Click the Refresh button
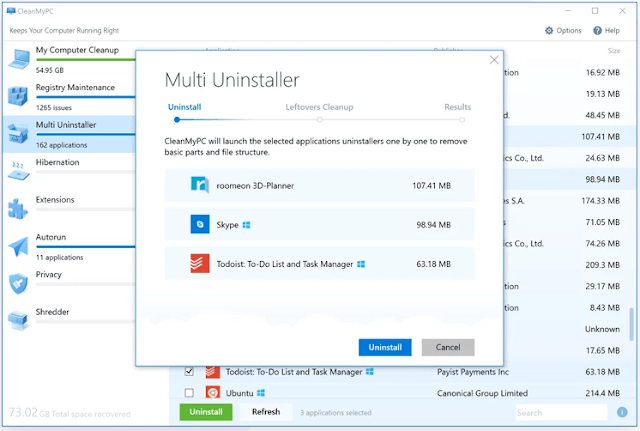The width and height of the screenshot is (640, 431). coord(266,412)
